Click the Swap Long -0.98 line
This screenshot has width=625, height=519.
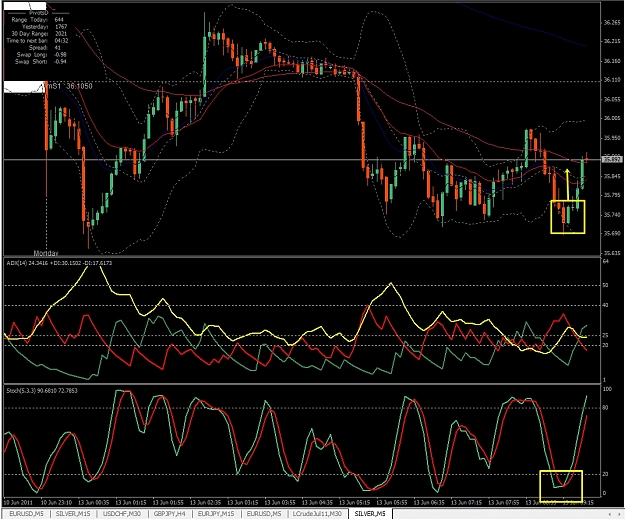41,55
